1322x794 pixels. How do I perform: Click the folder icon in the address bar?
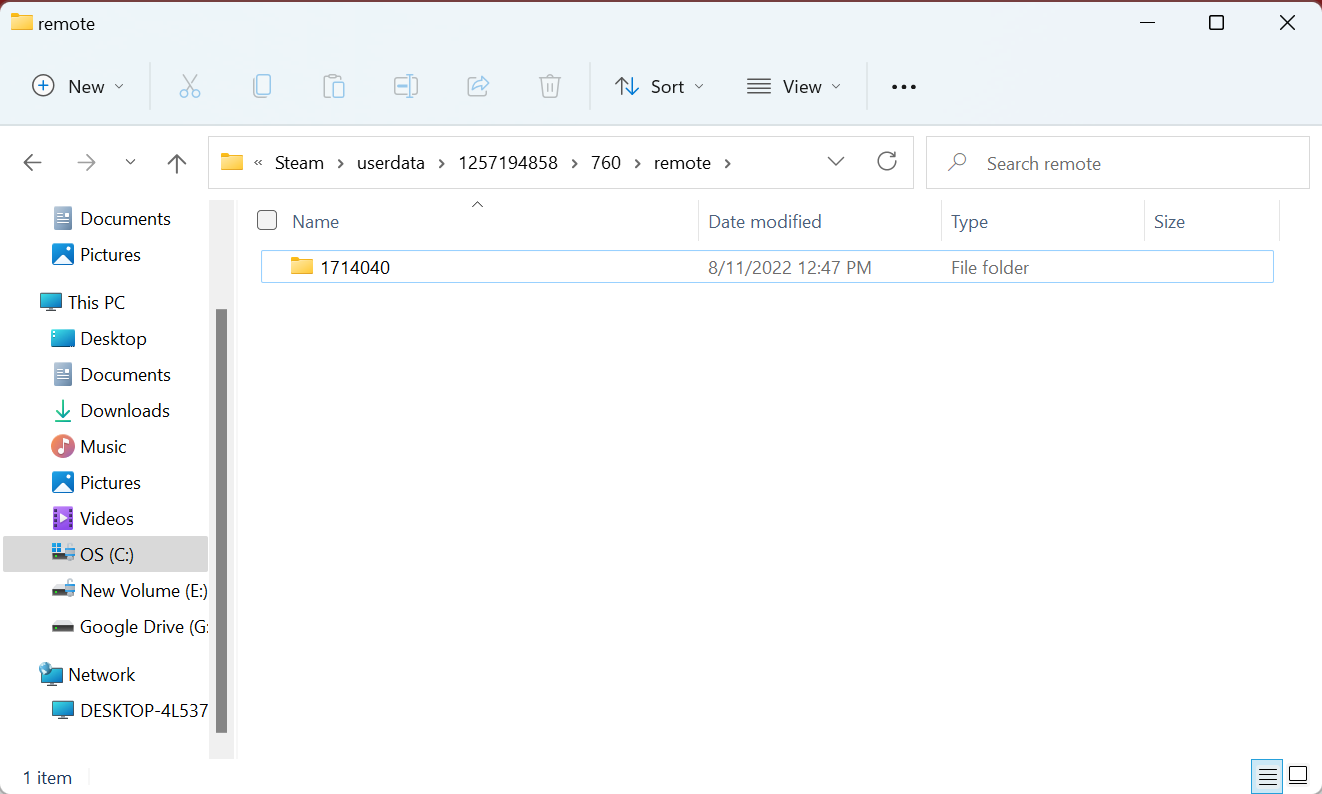pos(232,162)
